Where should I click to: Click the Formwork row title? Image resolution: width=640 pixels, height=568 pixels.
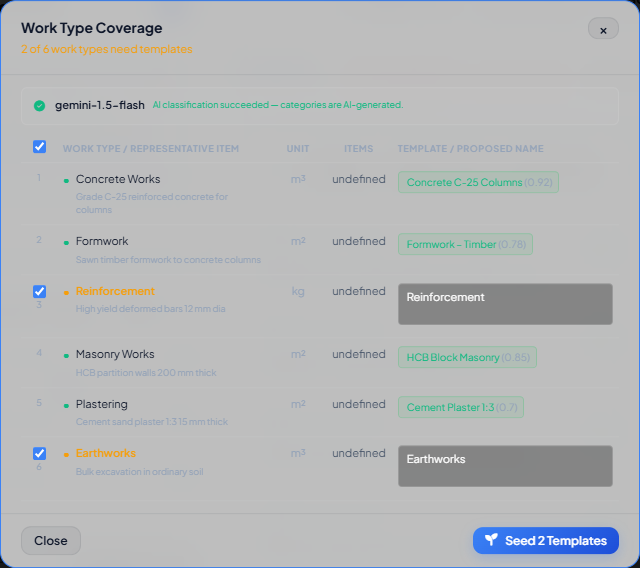tap(102, 241)
